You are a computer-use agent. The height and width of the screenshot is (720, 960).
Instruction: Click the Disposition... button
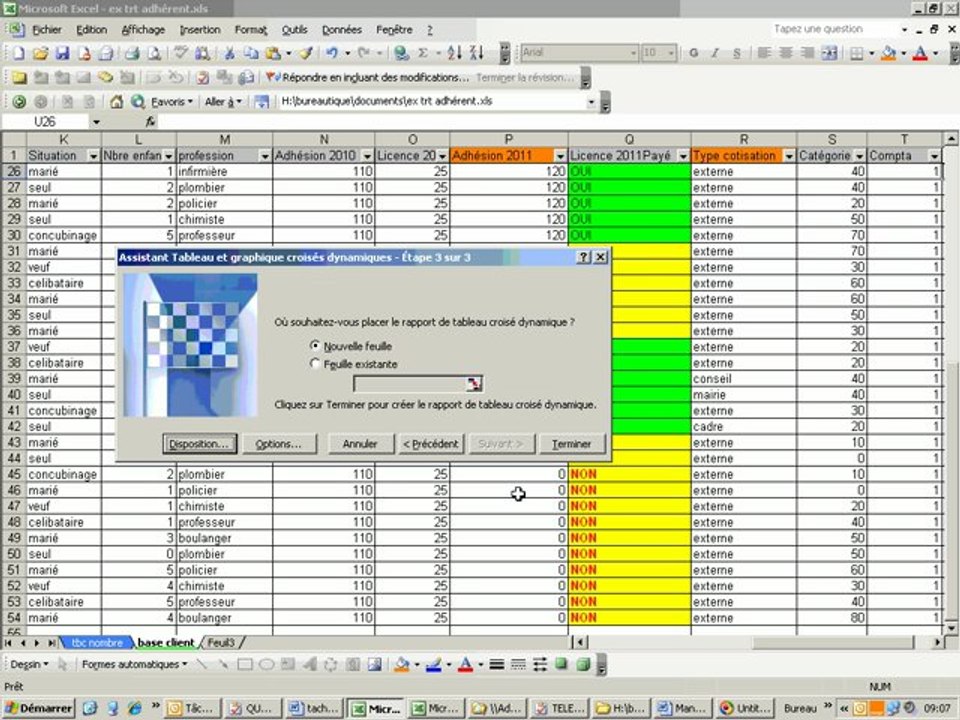(x=199, y=444)
